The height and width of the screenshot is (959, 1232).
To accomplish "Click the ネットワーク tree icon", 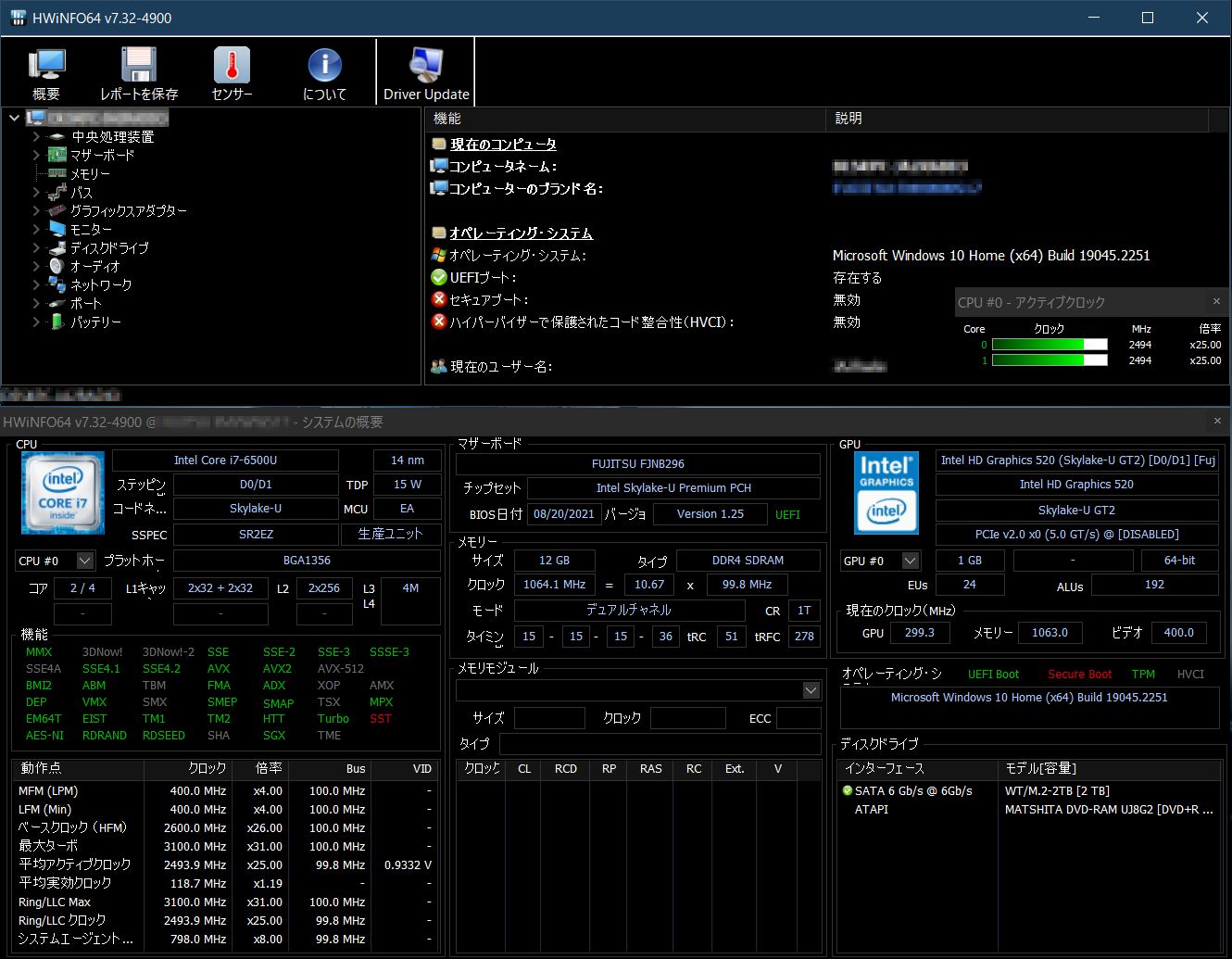I will tap(57, 285).
